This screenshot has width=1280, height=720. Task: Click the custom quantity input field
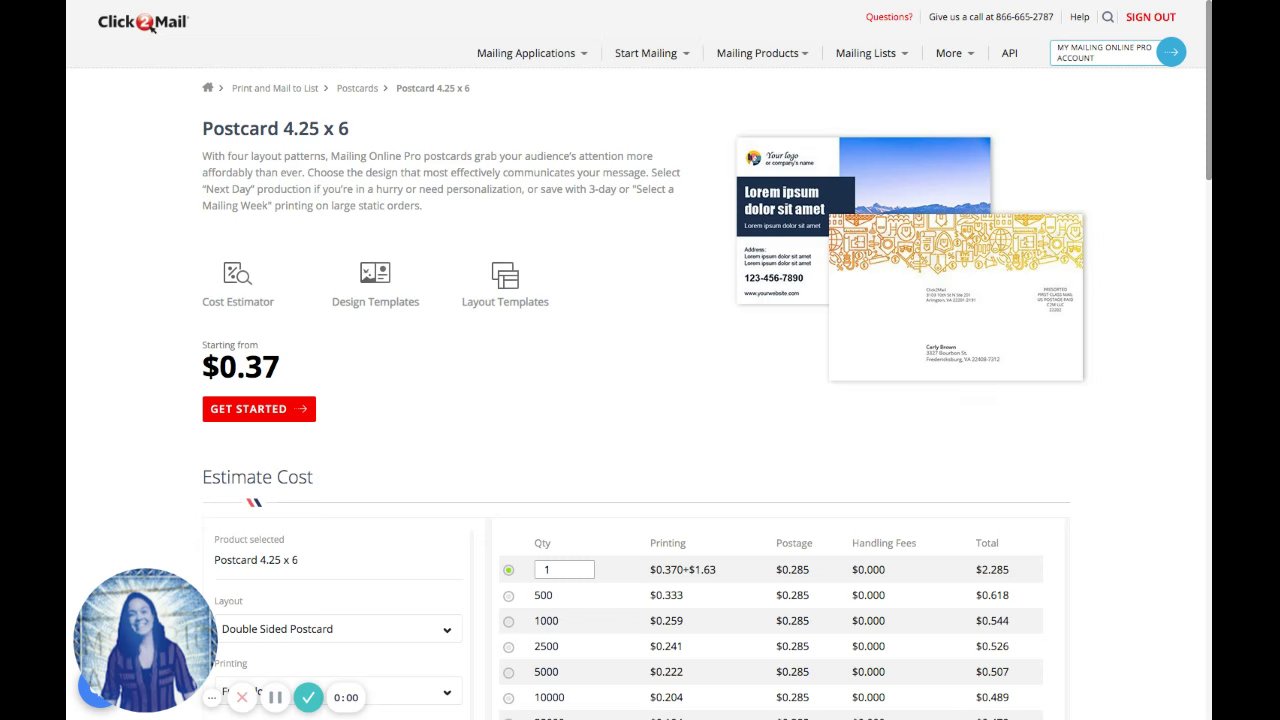(x=564, y=569)
